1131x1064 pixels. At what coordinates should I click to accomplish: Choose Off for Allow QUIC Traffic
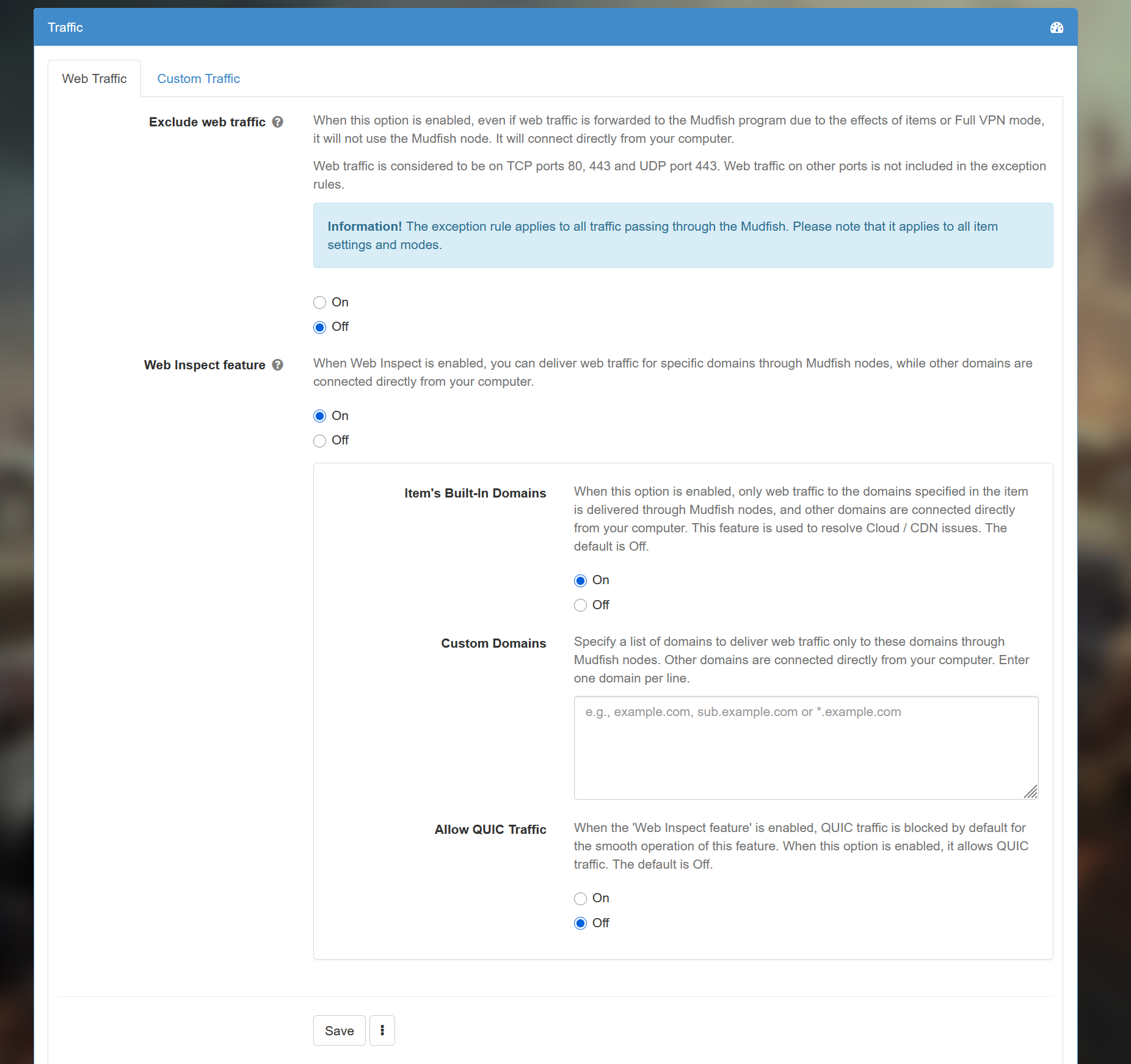click(x=580, y=923)
